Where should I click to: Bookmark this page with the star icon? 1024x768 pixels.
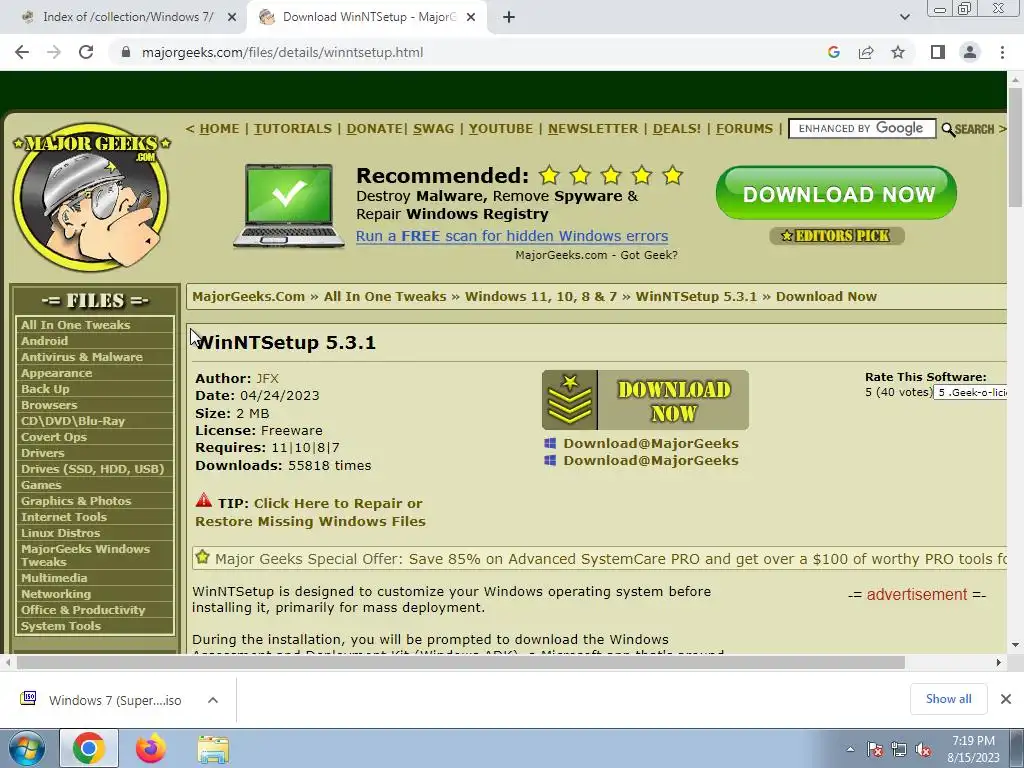coord(898,52)
